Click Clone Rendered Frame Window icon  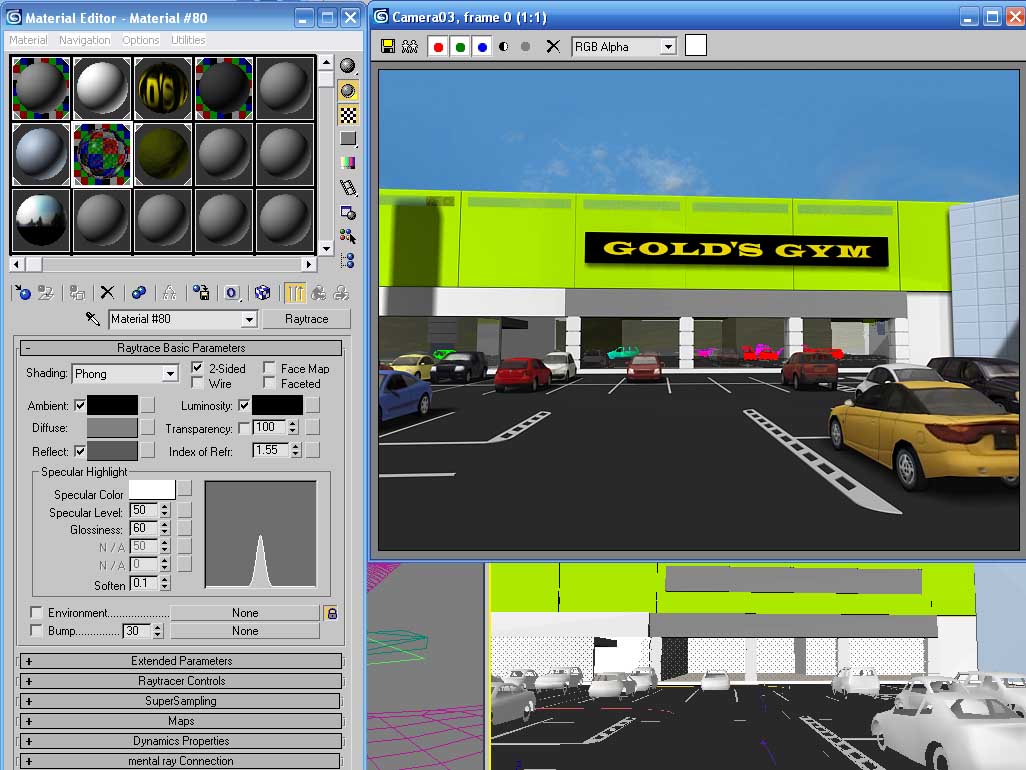[x=410, y=46]
